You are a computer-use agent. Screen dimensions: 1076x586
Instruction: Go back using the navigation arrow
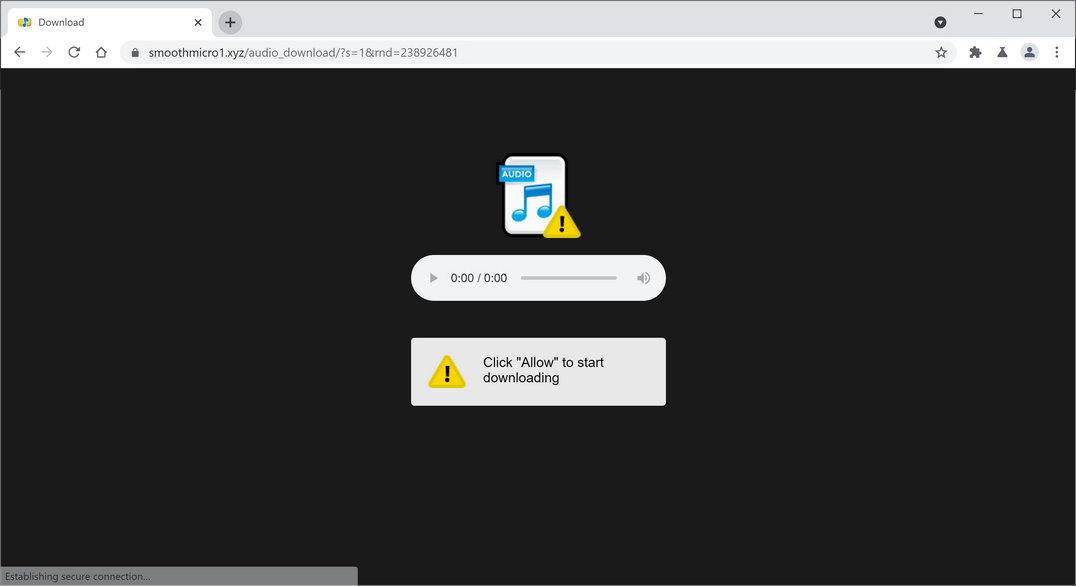(20, 51)
